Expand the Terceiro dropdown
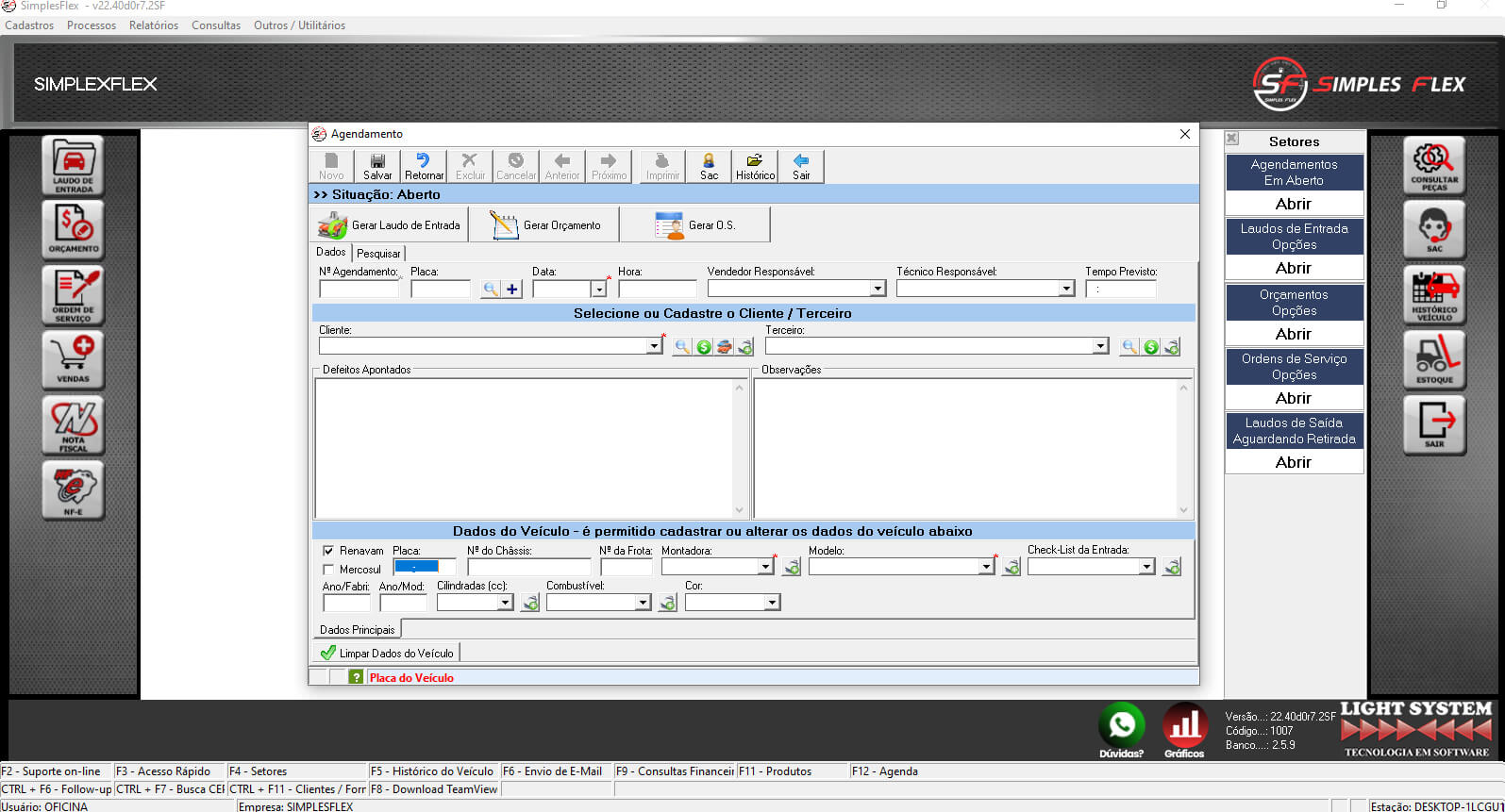This screenshot has height=812, width=1505. (1100, 346)
